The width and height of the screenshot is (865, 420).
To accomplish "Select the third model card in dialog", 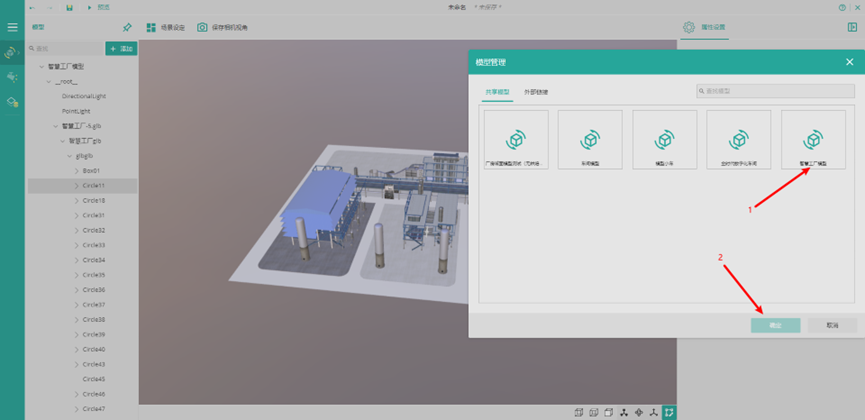I will (x=665, y=140).
